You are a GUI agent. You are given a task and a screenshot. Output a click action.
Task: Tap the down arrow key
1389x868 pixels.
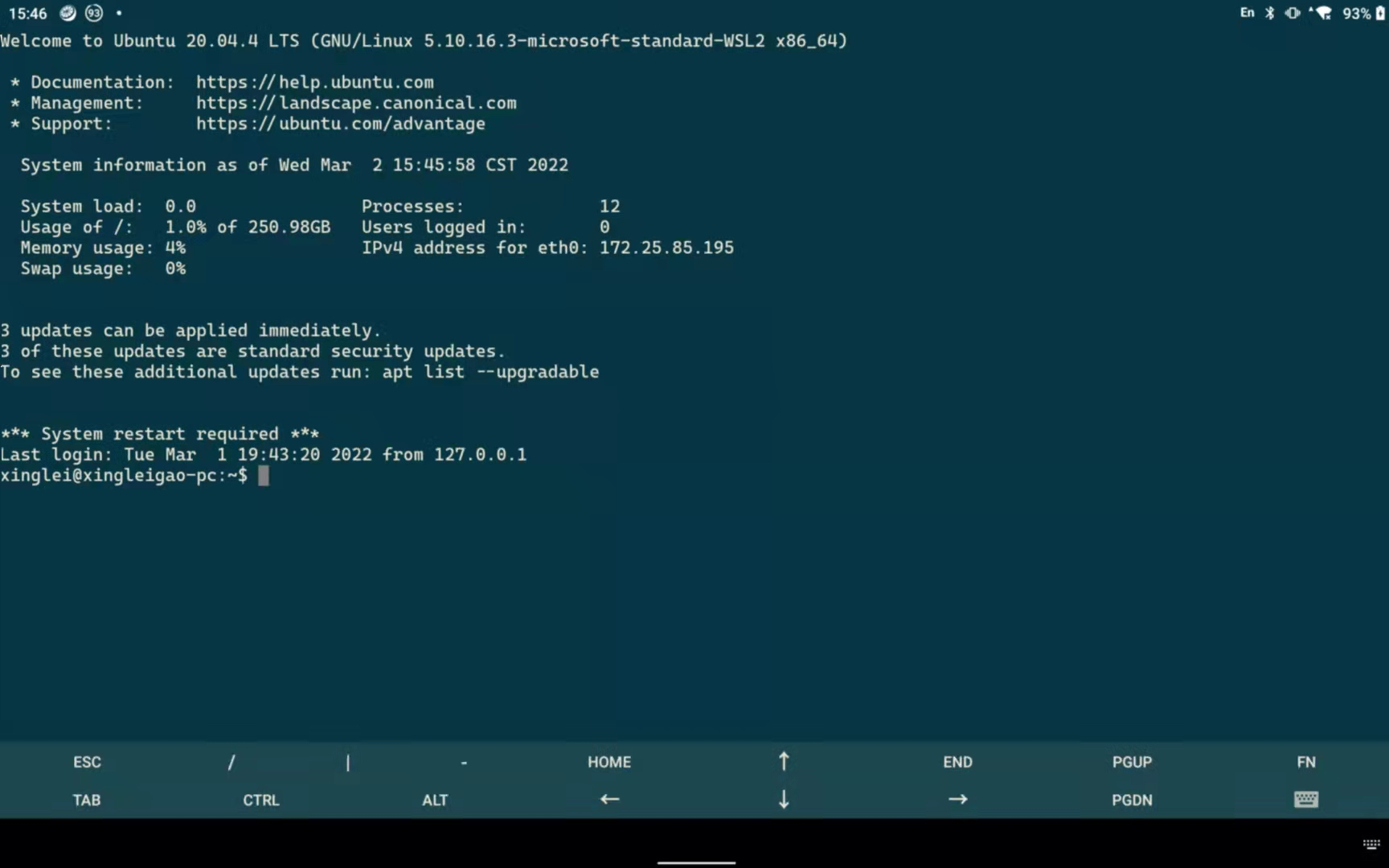click(x=784, y=799)
